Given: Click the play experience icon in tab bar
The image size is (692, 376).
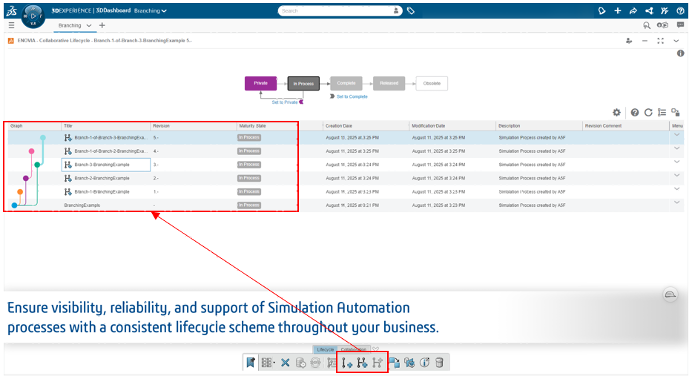Looking at the screenshot, I should [662, 25].
